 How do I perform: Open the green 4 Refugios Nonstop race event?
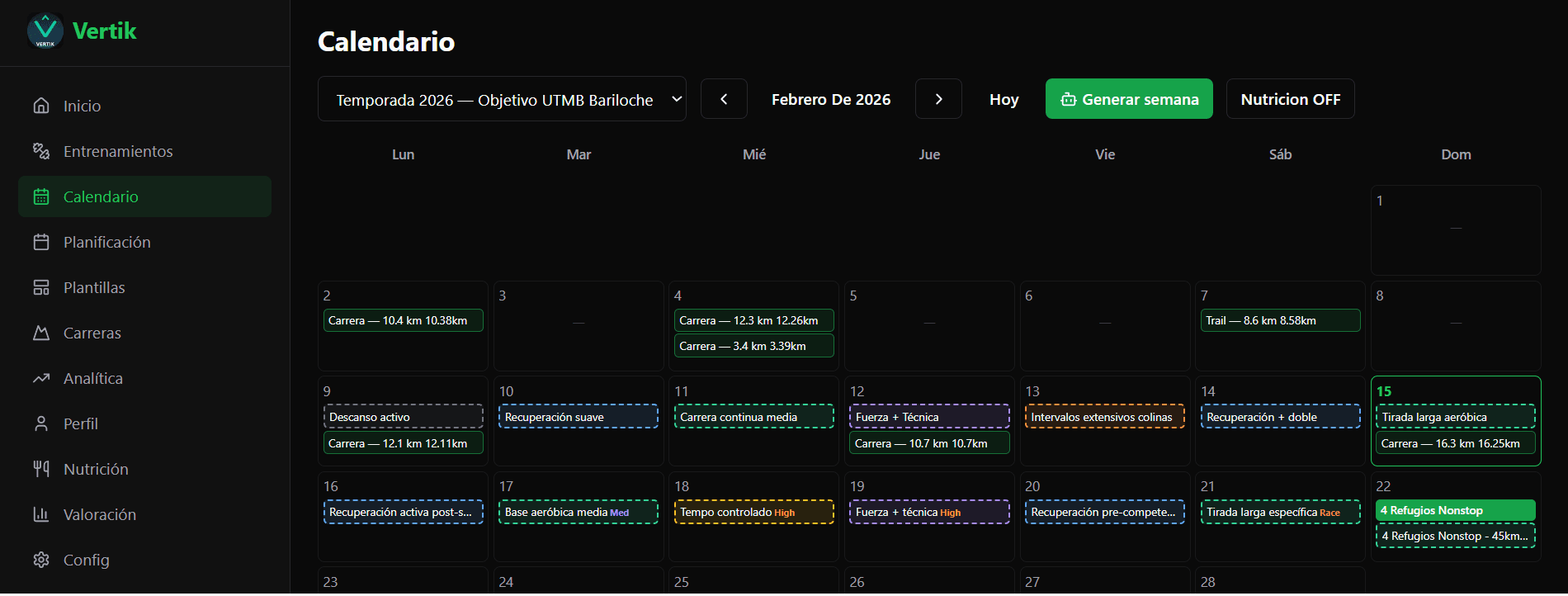pyautogui.click(x=1455, y=510)
